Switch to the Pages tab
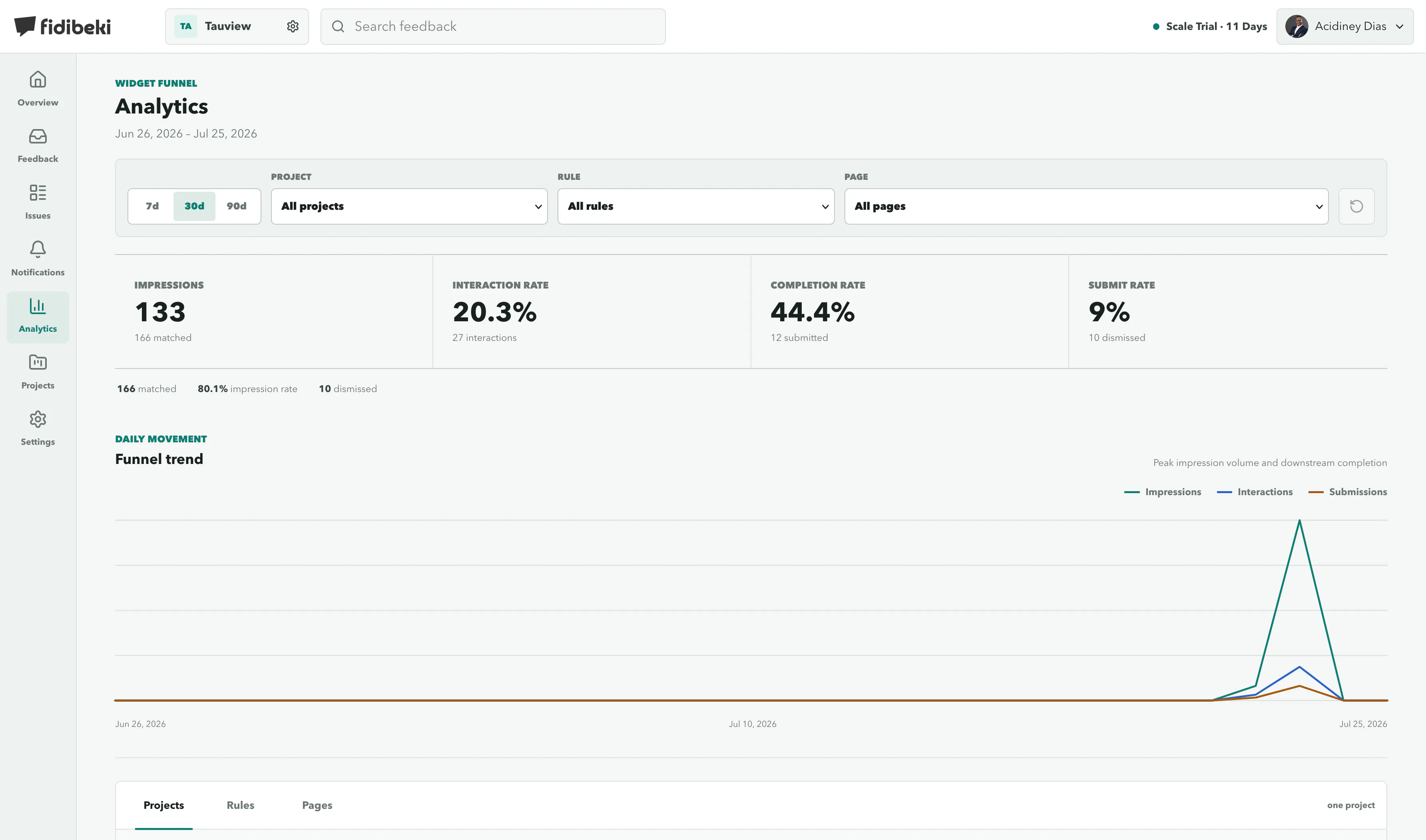This screenshot has height=840, width=1426. (317, 805)
